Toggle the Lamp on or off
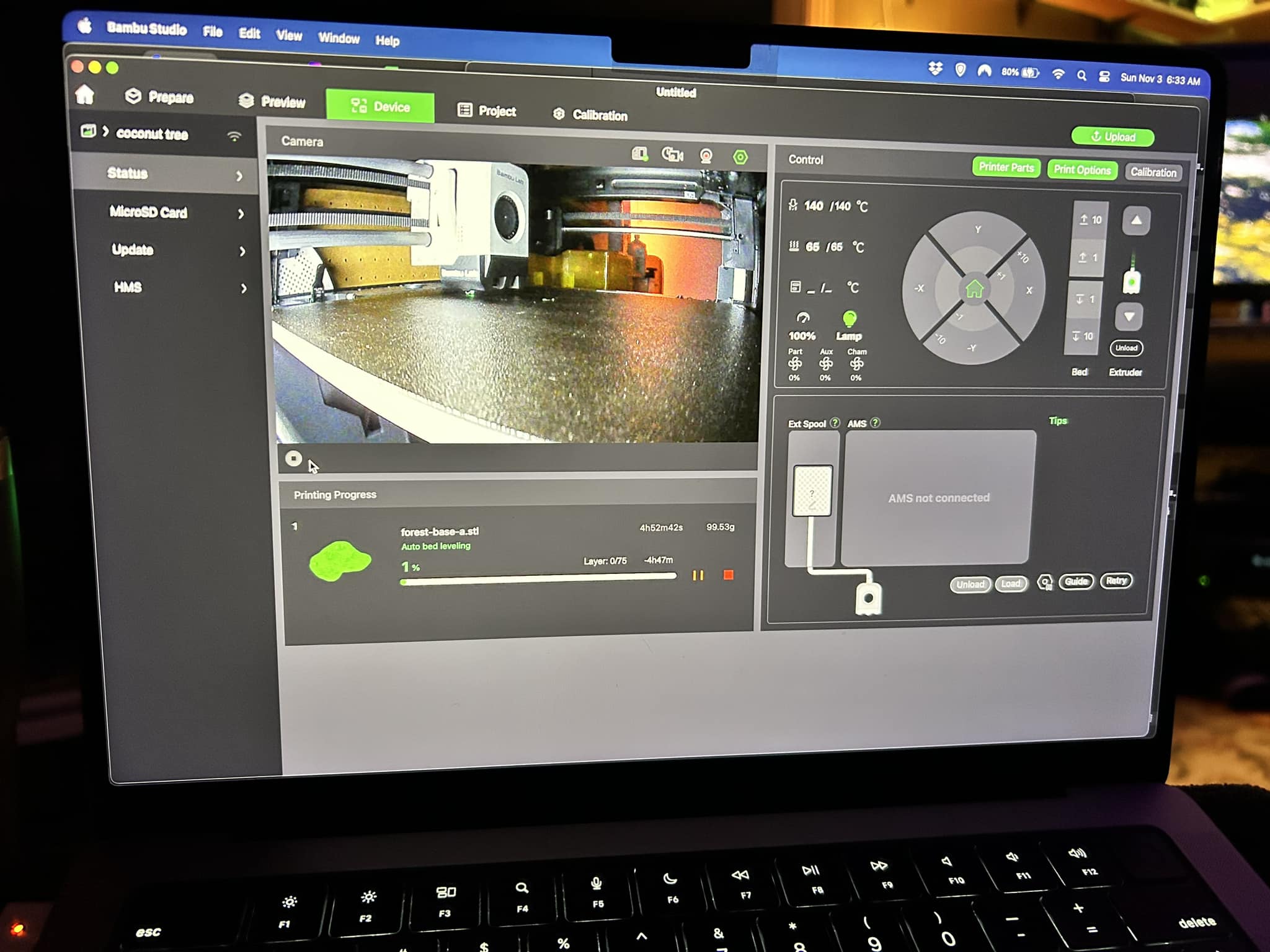 tap(849, 325)
